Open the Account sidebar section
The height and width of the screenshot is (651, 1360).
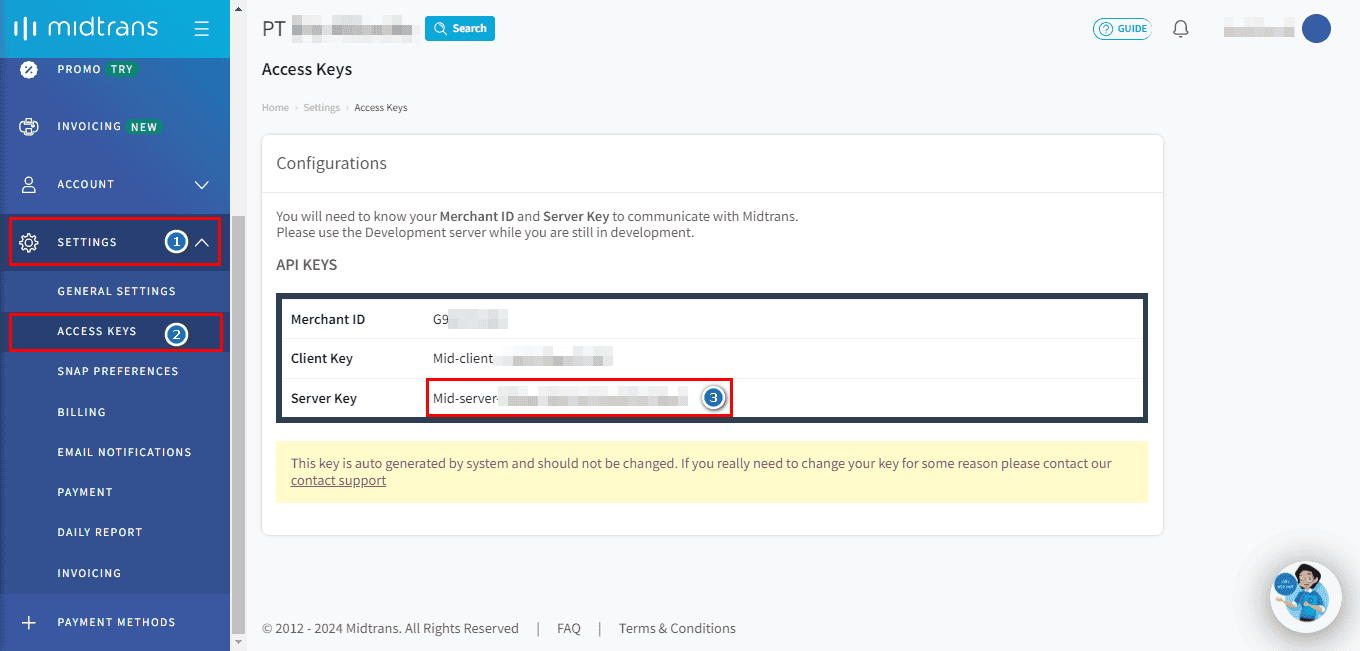[x=115, y=184]
